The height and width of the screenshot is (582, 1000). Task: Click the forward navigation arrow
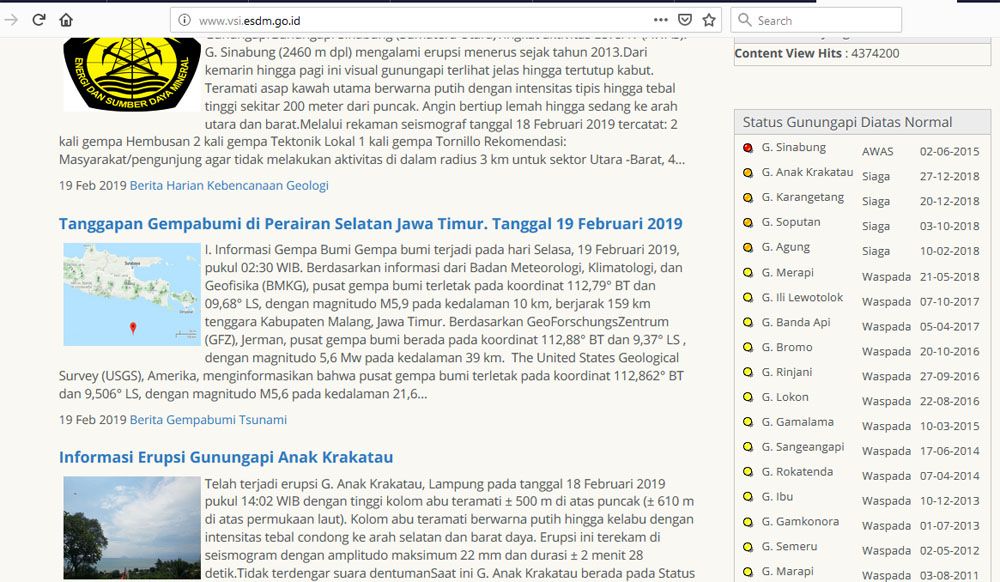[12, 20]
